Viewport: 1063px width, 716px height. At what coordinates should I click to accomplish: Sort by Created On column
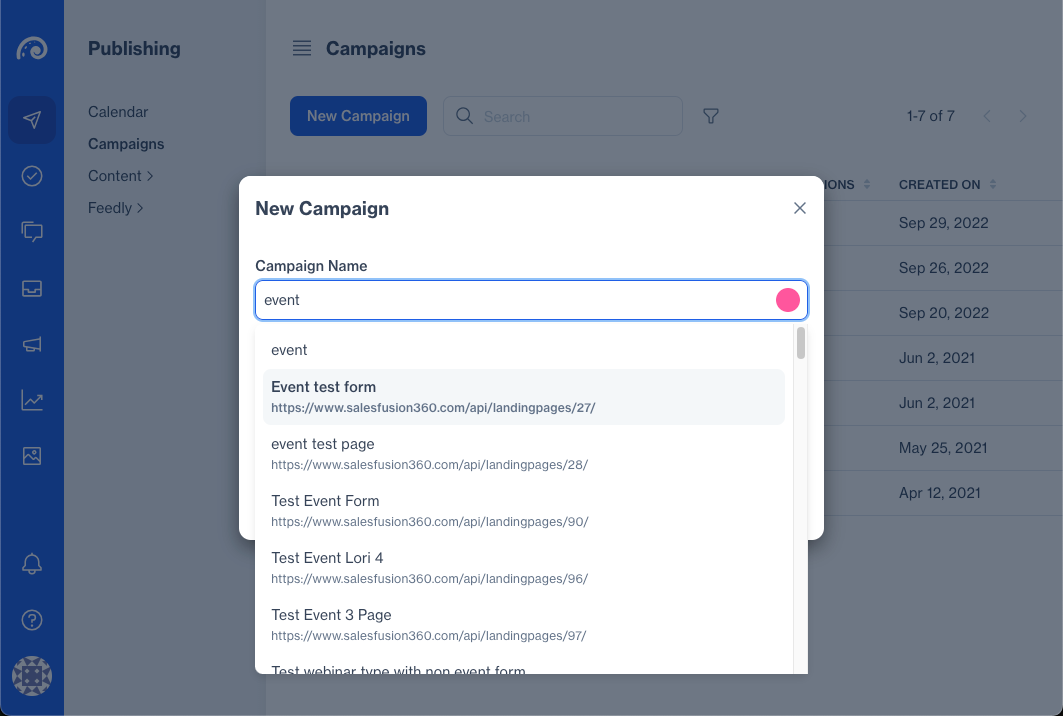pos(947,184)
